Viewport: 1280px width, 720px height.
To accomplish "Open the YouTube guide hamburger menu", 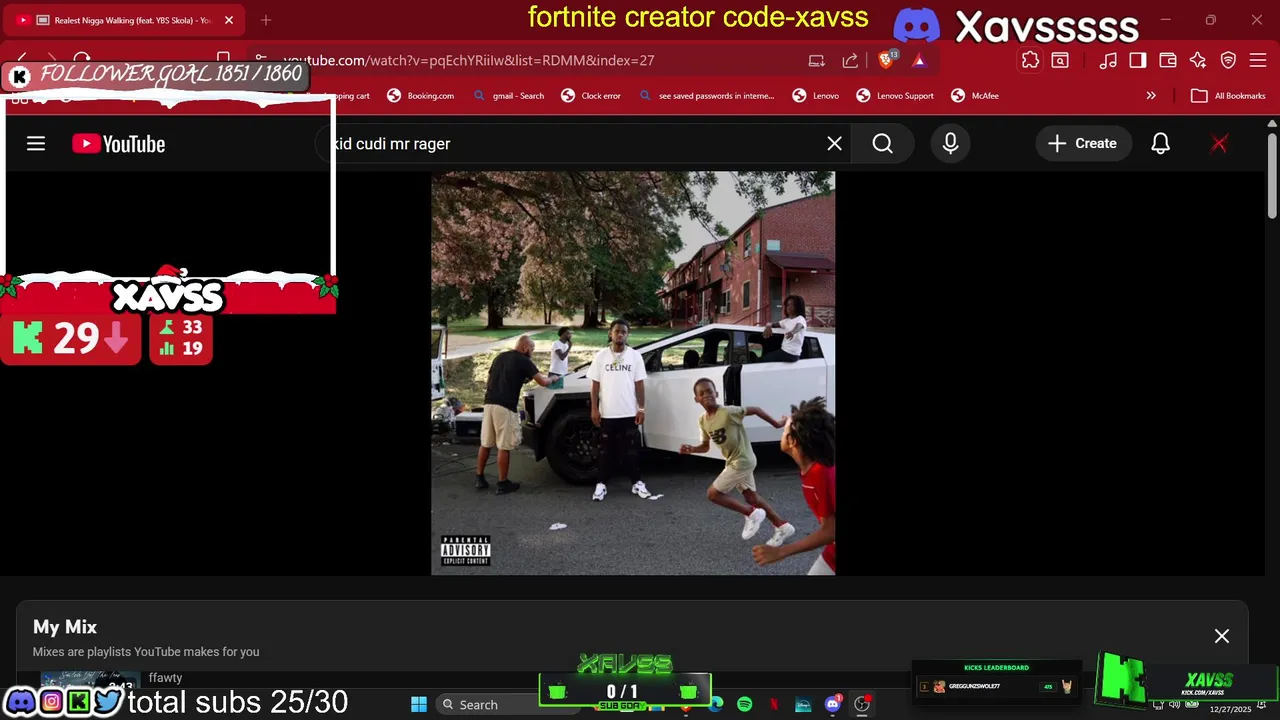I will pyautogui.click(x=36, y=144).
